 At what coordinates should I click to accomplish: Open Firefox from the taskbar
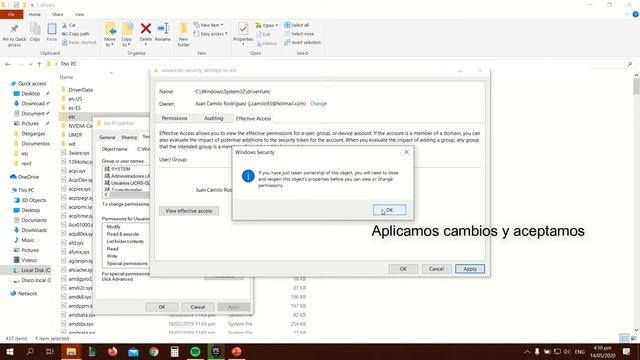pyautogui.click(x=113, y=351)
